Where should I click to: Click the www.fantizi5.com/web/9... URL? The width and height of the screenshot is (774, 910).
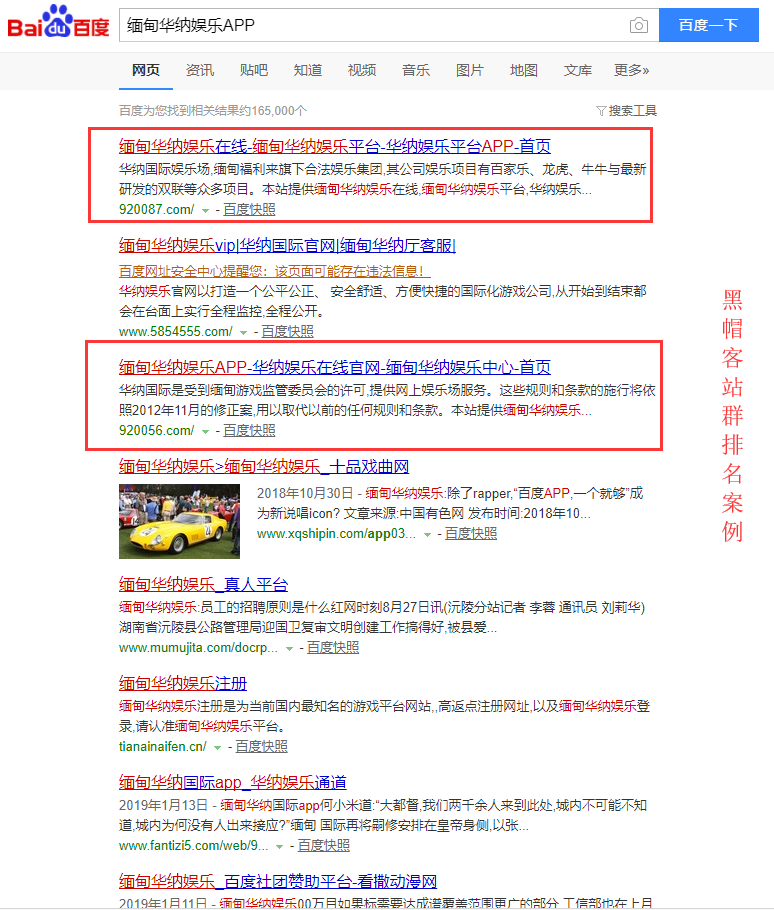point(194,846)
